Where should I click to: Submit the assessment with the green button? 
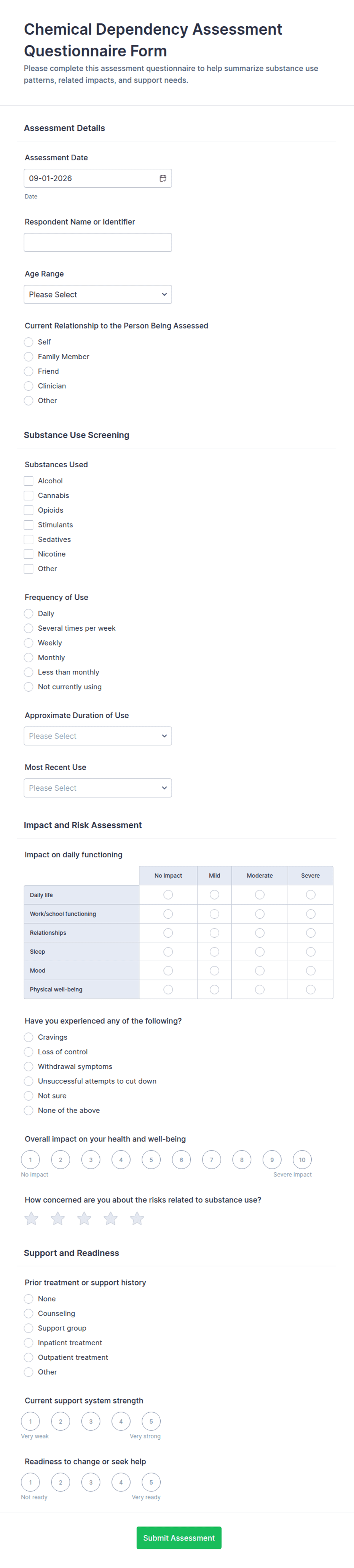click(179, 1538)
